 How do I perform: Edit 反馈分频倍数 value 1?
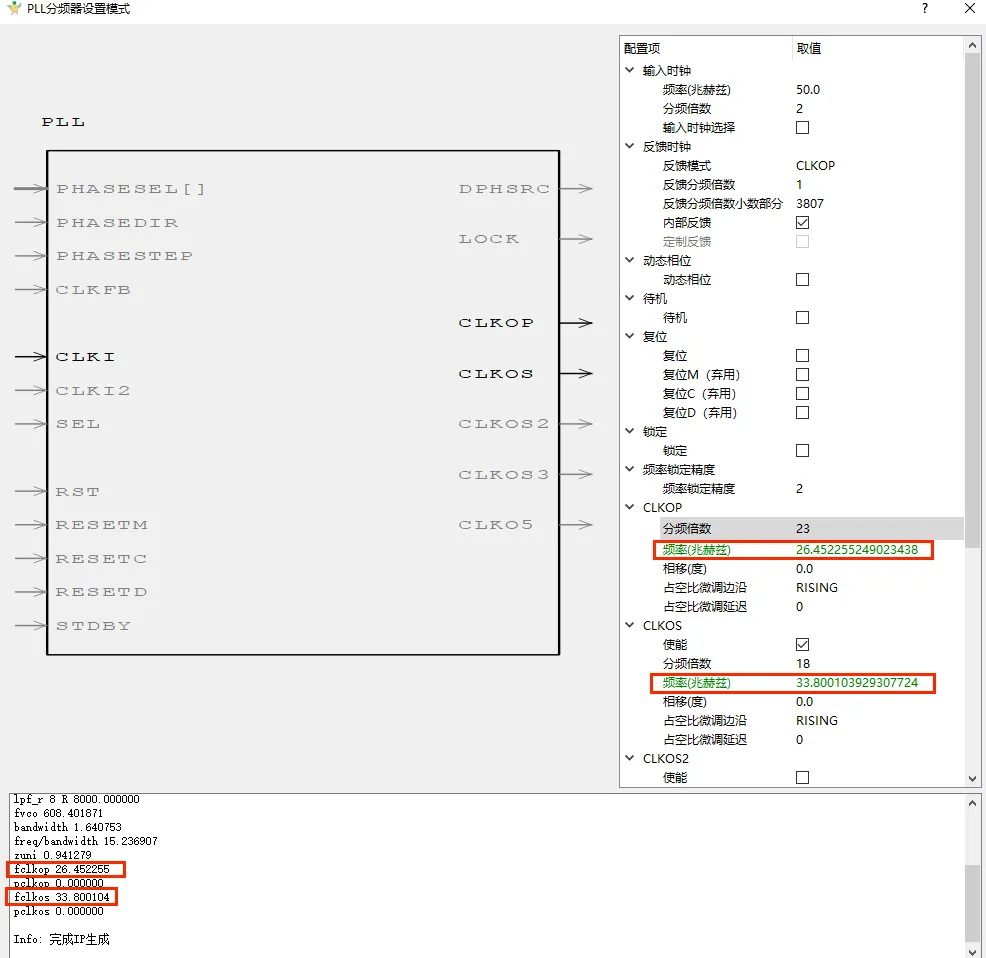(799, 184)
